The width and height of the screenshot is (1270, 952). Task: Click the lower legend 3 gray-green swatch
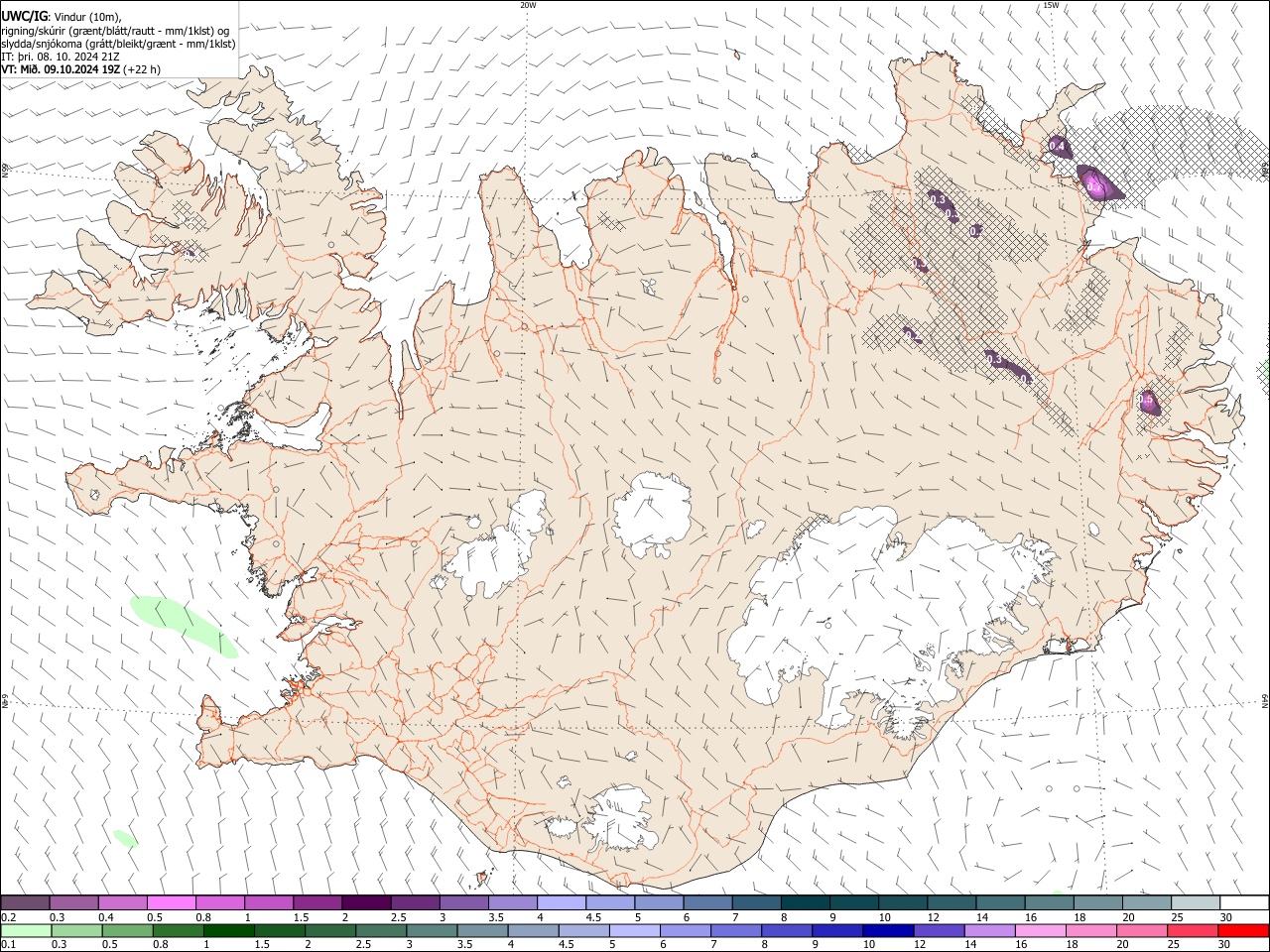432,930
